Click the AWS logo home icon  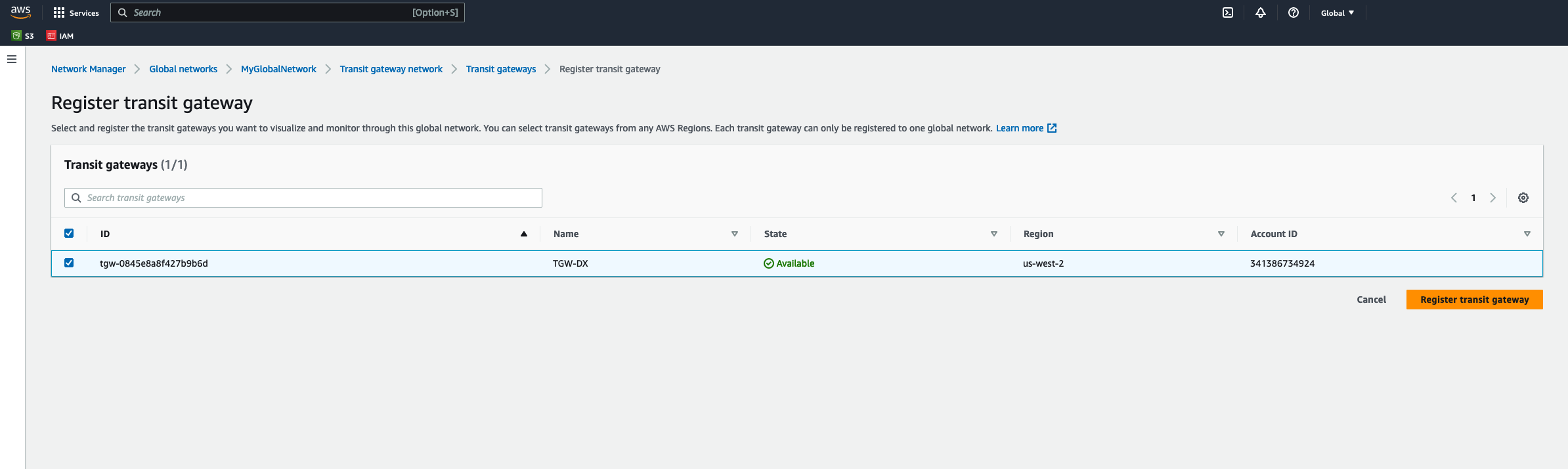(x=21, y=12)
